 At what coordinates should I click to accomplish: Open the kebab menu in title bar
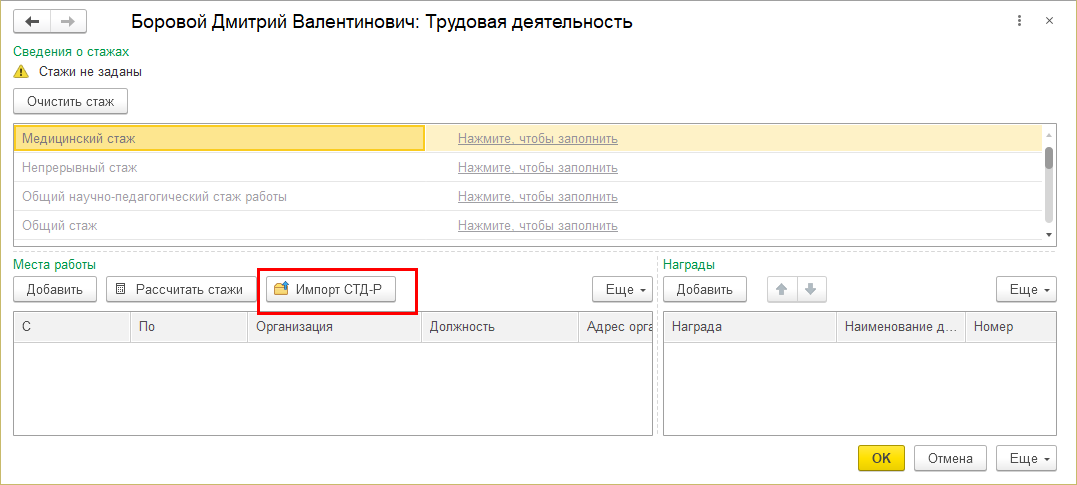[x=1019, y=21]
